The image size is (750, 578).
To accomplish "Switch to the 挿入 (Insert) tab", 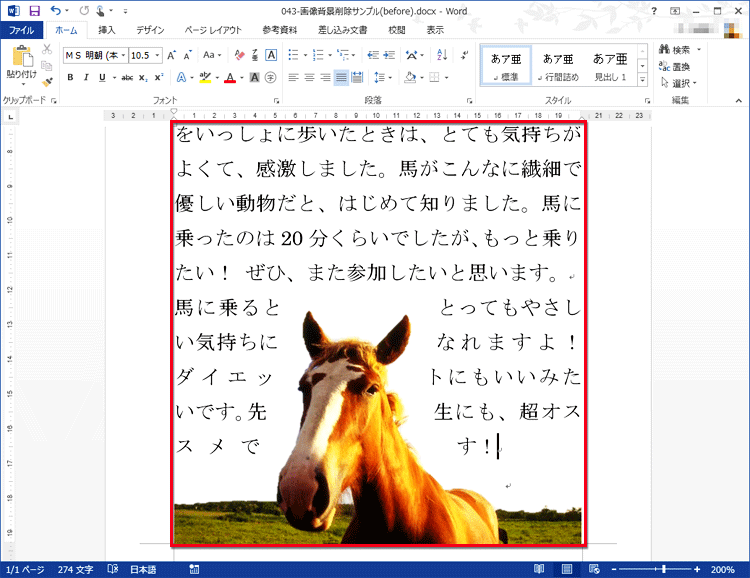I will pyautogui.click(x=107, y=30).
